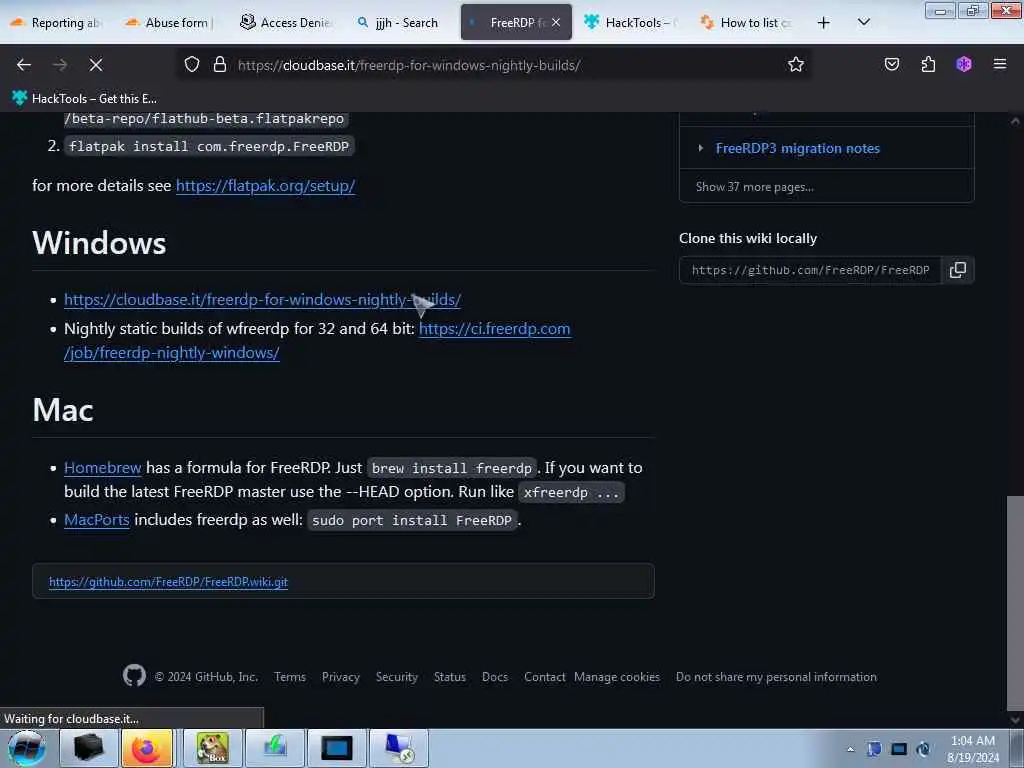Open the cloudbase.it freerdp nightly builds link
This screenshot has height=768, width=1024.
coord(263,300)
